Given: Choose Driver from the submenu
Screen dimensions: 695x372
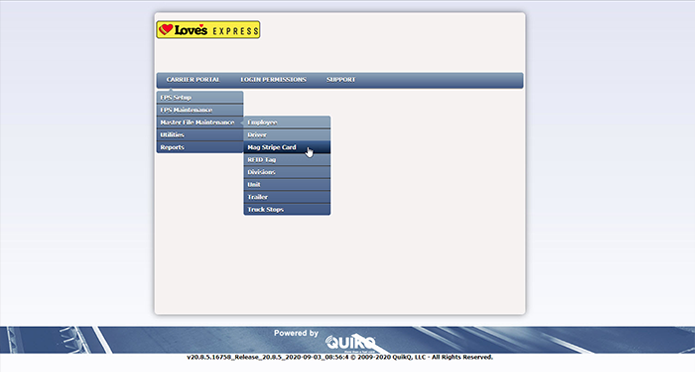Looking at the screenshot, I should coord(287,135).
